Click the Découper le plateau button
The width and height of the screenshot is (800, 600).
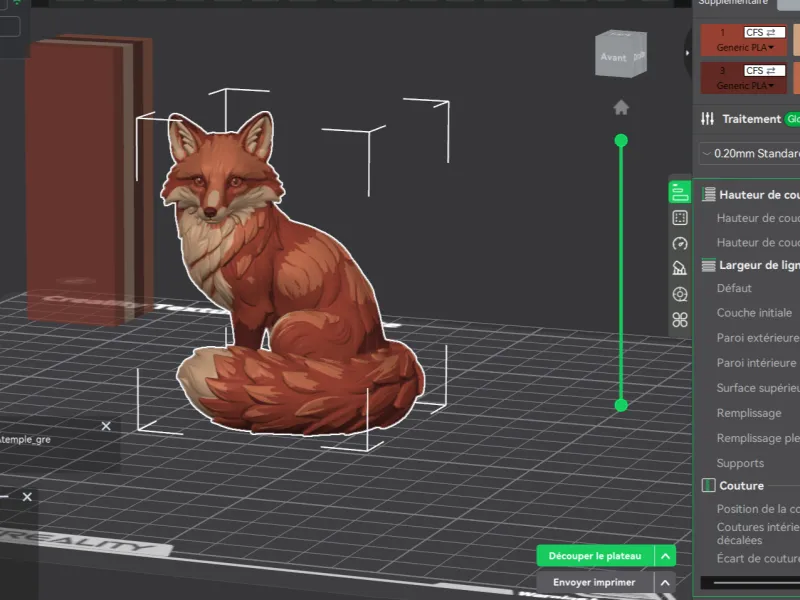click(x=595, y=556)
